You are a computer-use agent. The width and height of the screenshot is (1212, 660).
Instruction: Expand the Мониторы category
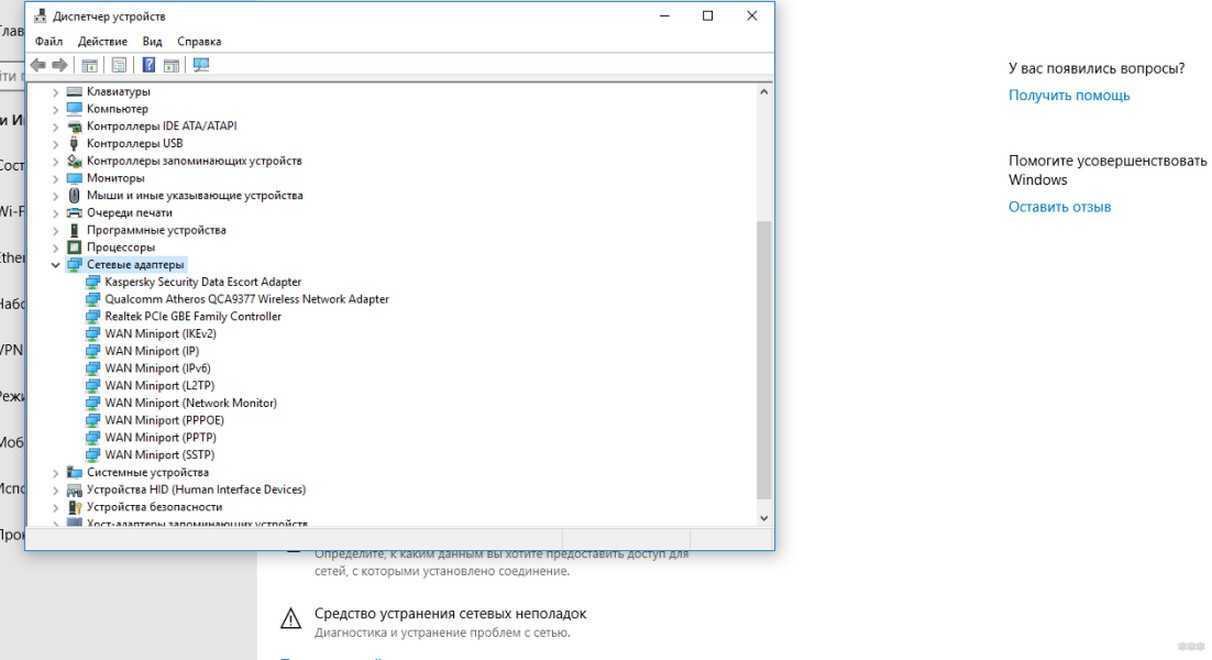[x=56, y=178]
